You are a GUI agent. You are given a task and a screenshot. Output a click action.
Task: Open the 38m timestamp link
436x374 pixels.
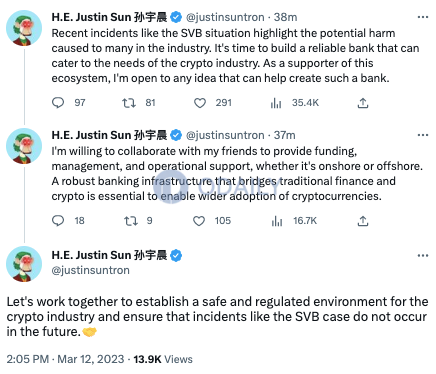point(285,17)
